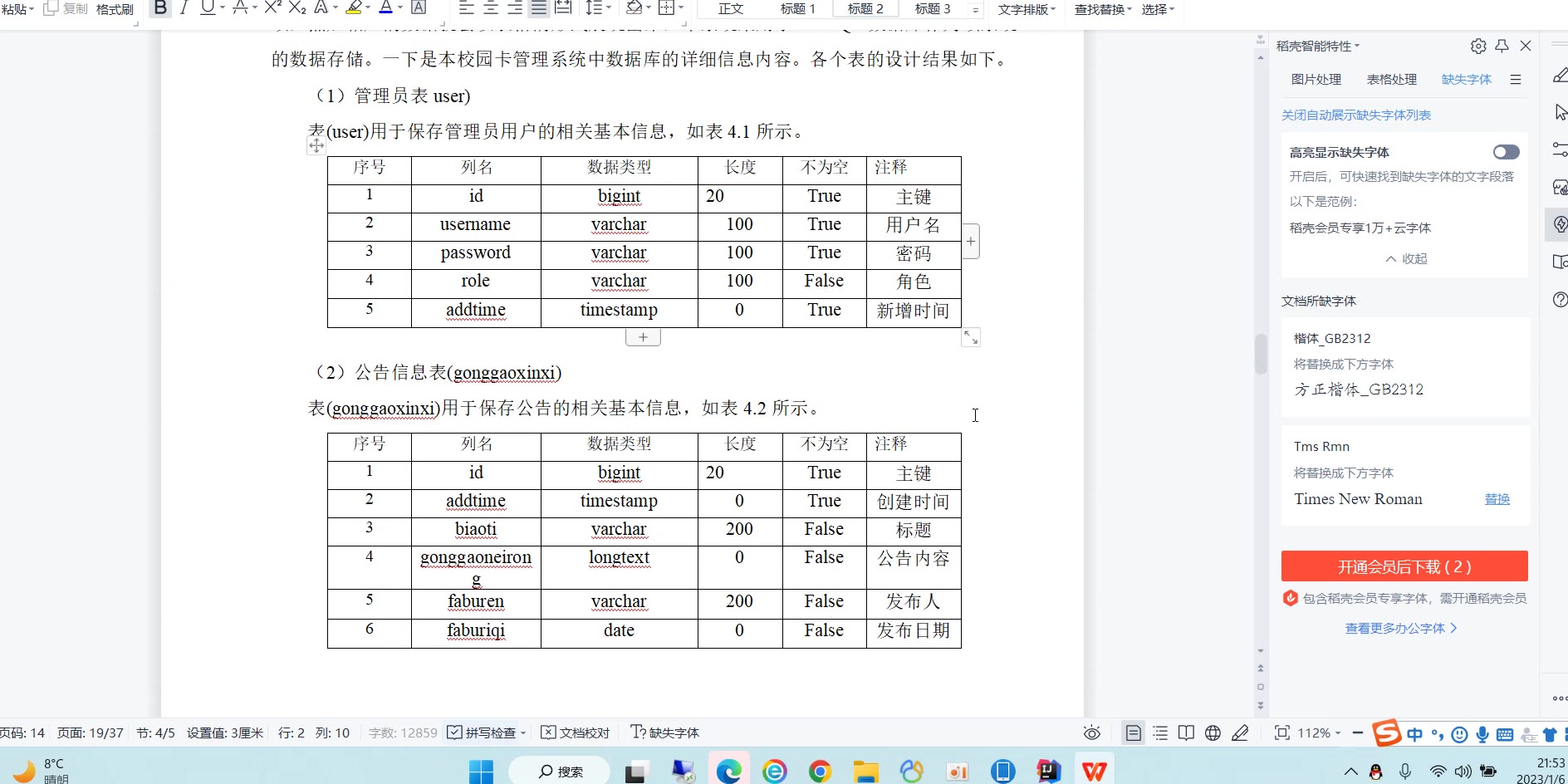Viewport: 1568px width, 784px height.
Task: Switch to reading view
Action: (1186, 733)
